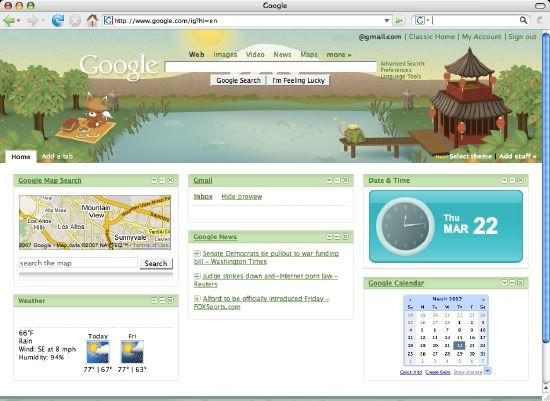The image size is (550, 401).
Task: Minimize the Weather gadget
Action: click(x=162, y=301)
